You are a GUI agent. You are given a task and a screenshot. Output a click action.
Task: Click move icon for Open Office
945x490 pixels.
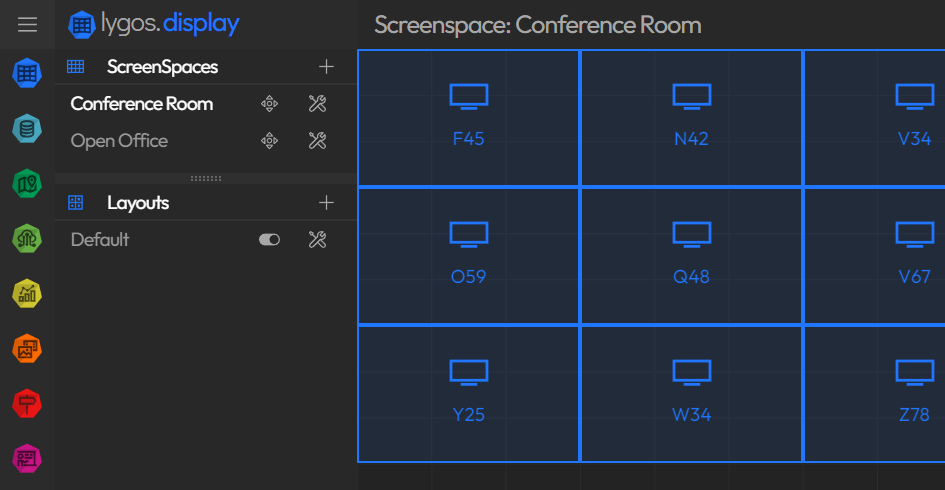click(x=269, y=141)
